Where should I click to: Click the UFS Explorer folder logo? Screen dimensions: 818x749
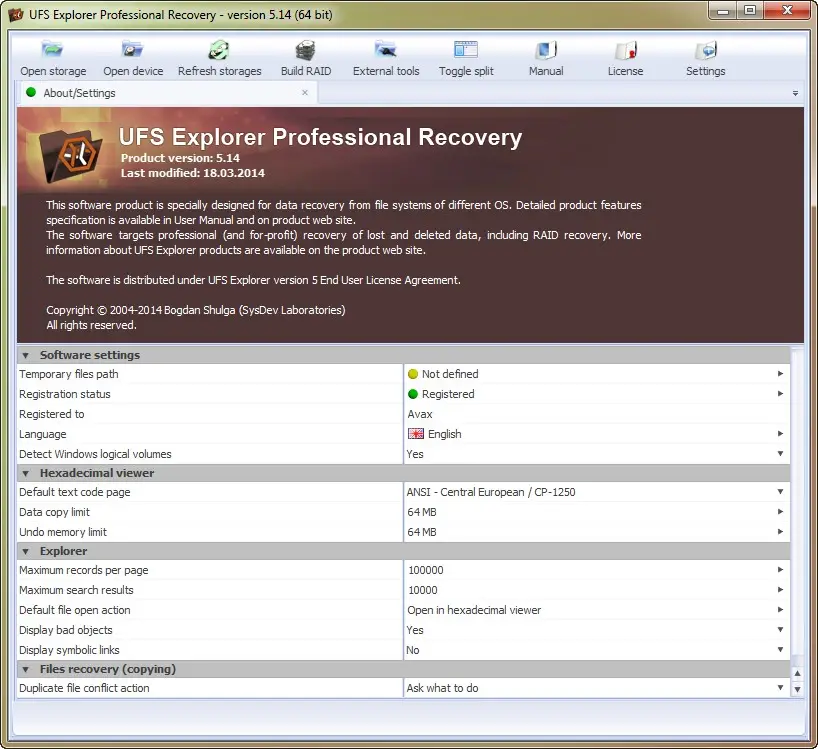pos(70,155)
